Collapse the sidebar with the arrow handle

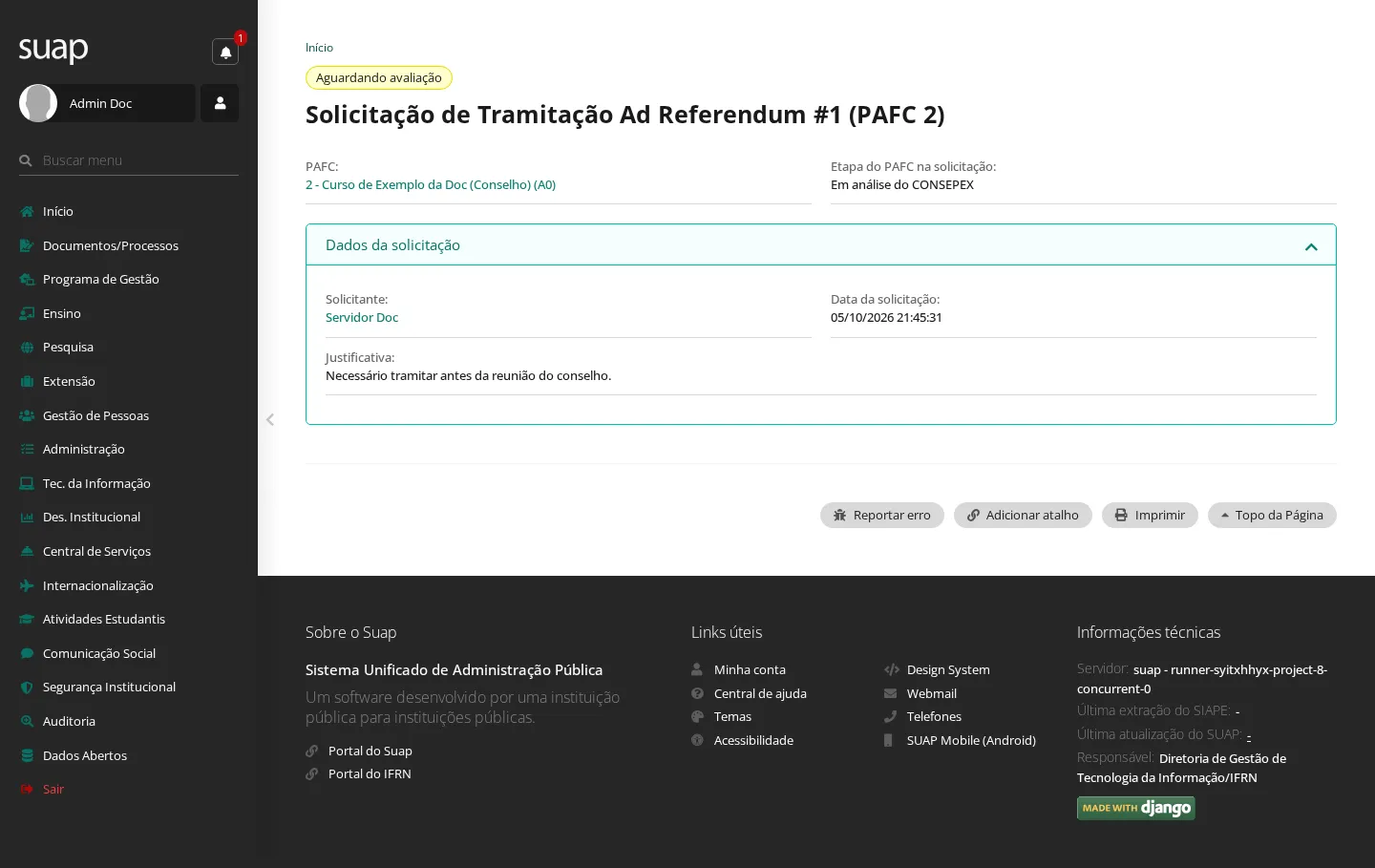click(x=270, y=419)
